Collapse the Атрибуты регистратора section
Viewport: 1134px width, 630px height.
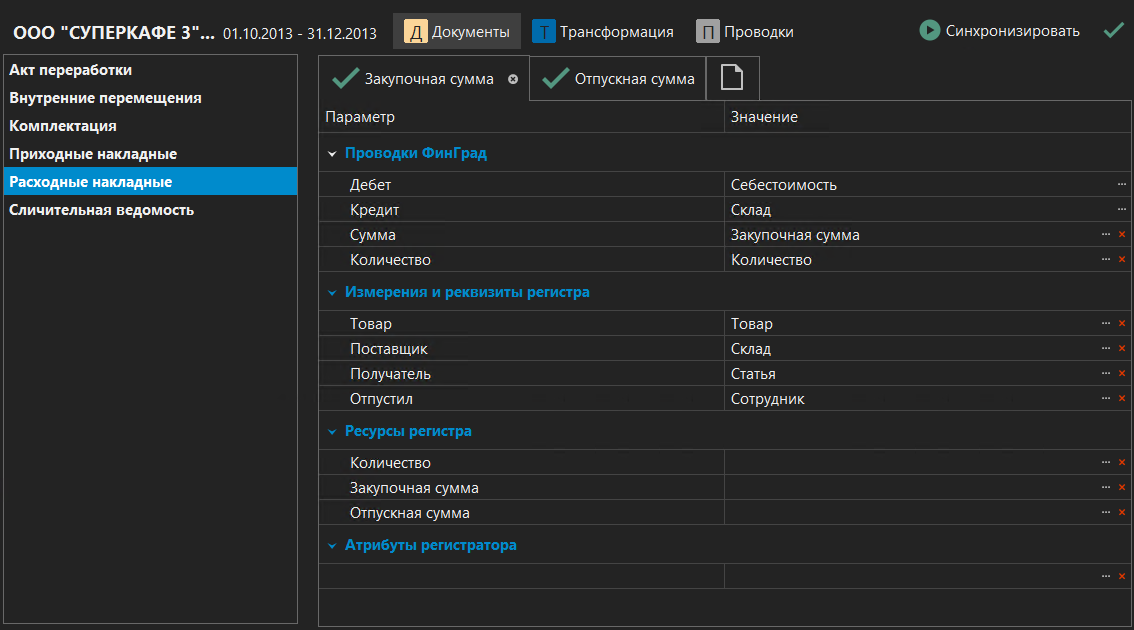pos(332,546)
